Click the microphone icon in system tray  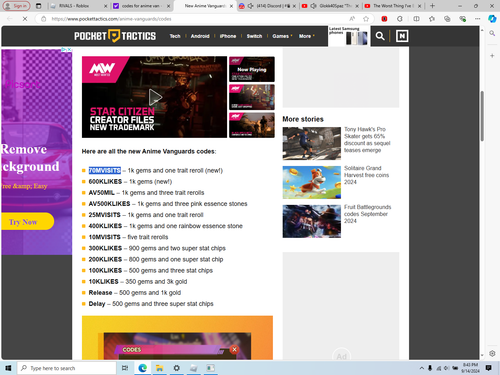click(x=430, y=368)
